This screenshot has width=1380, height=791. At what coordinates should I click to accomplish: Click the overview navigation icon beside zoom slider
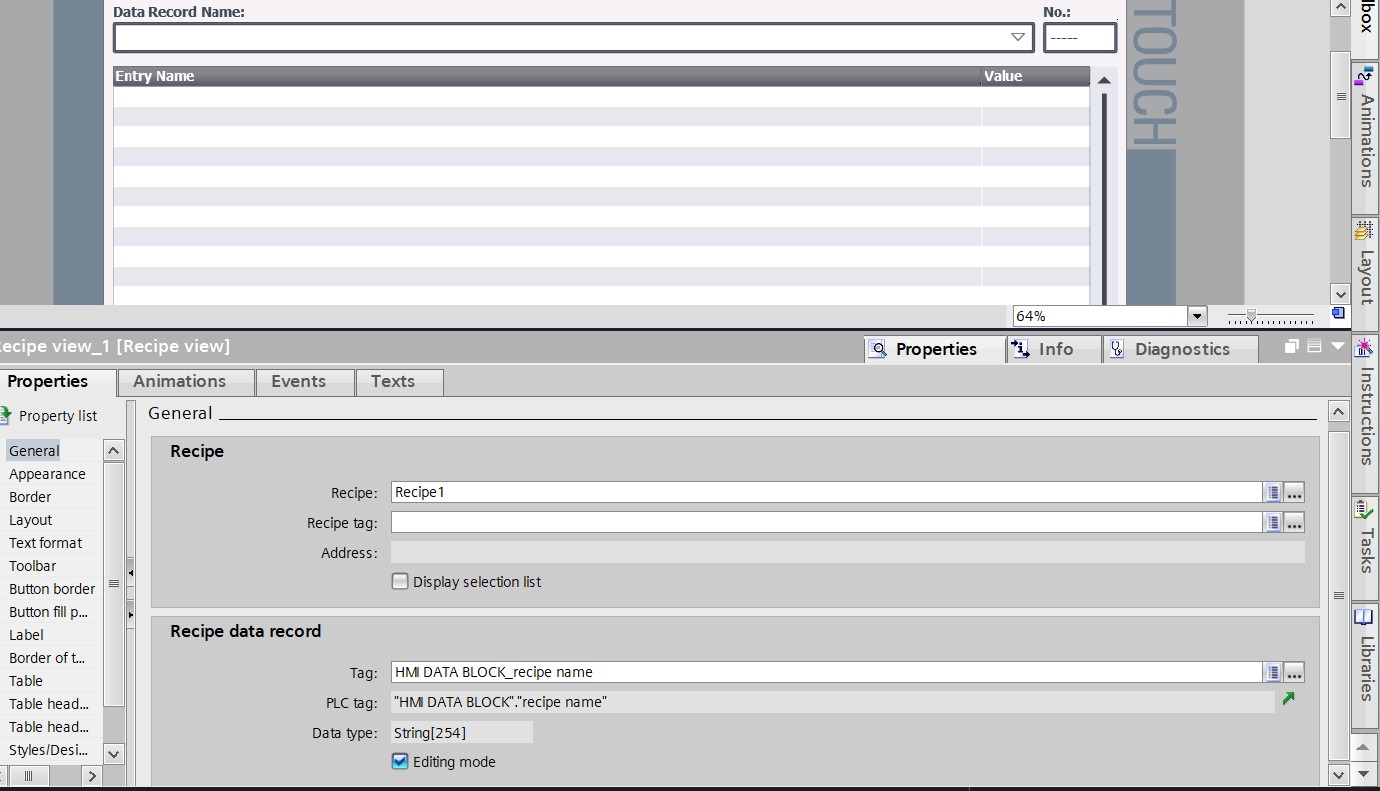tap(1338, 314)
